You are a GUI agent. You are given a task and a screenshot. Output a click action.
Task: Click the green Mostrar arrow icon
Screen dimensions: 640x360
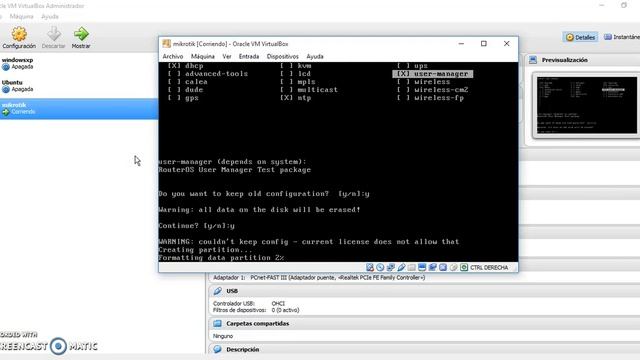click(81, 34)
